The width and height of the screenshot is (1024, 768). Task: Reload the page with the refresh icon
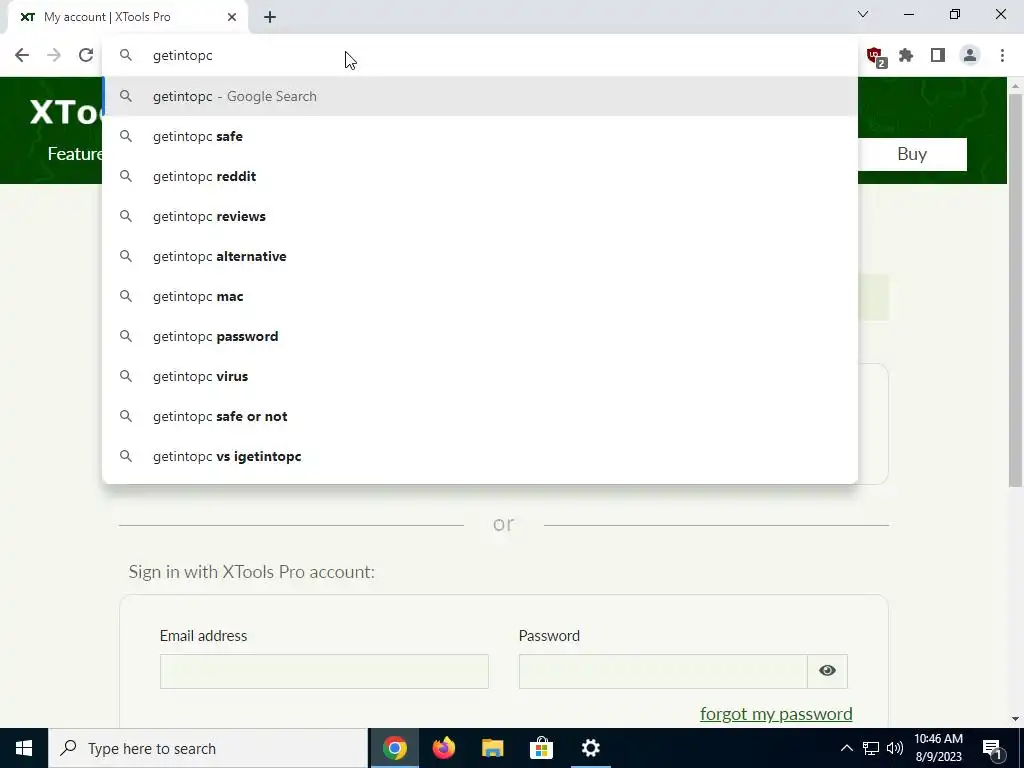(x=86, y=56)
